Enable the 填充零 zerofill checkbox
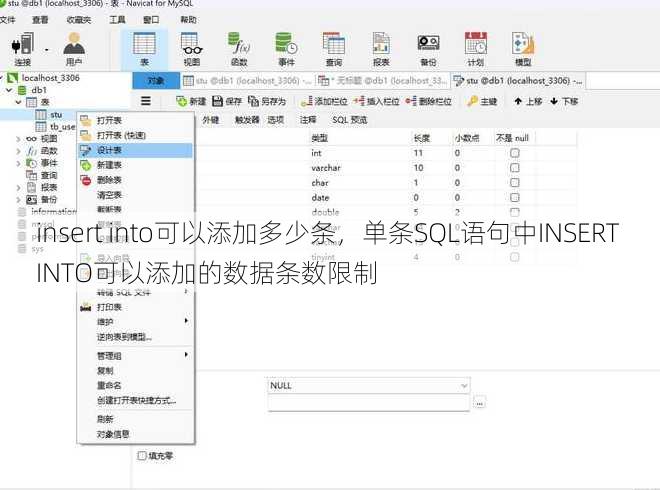The image size is (660, 490). (142, 455)
